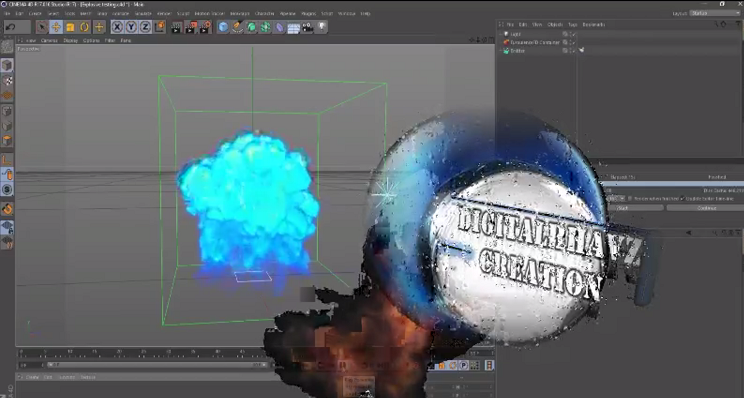Click the Undo arrow icon
744x398 pixels.
10,27
